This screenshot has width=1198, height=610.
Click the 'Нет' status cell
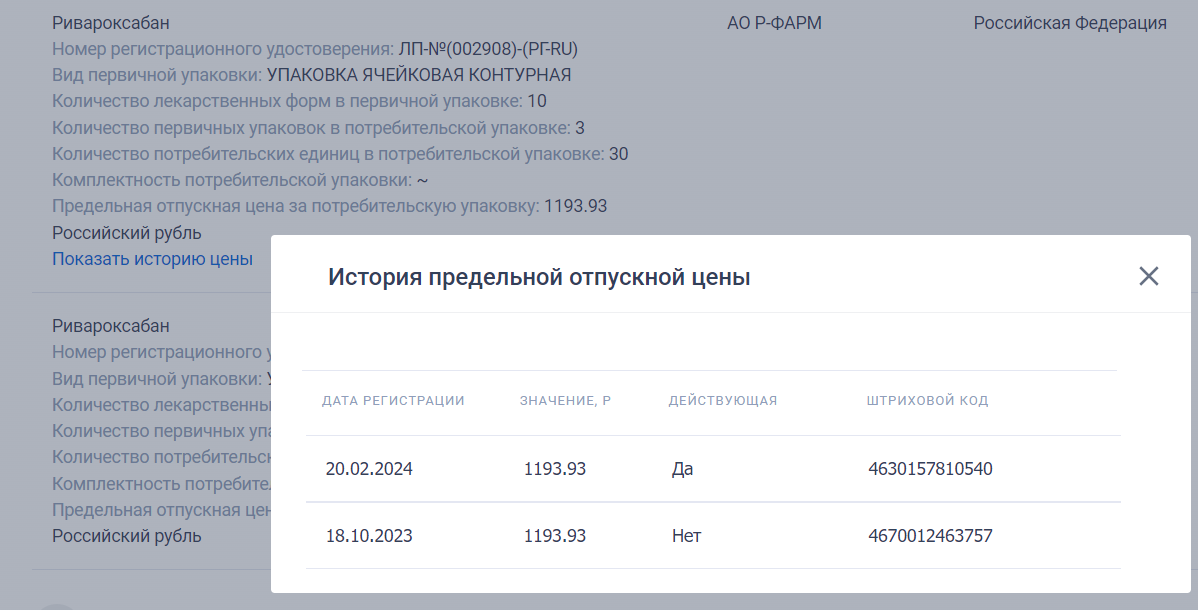point(686,536)
